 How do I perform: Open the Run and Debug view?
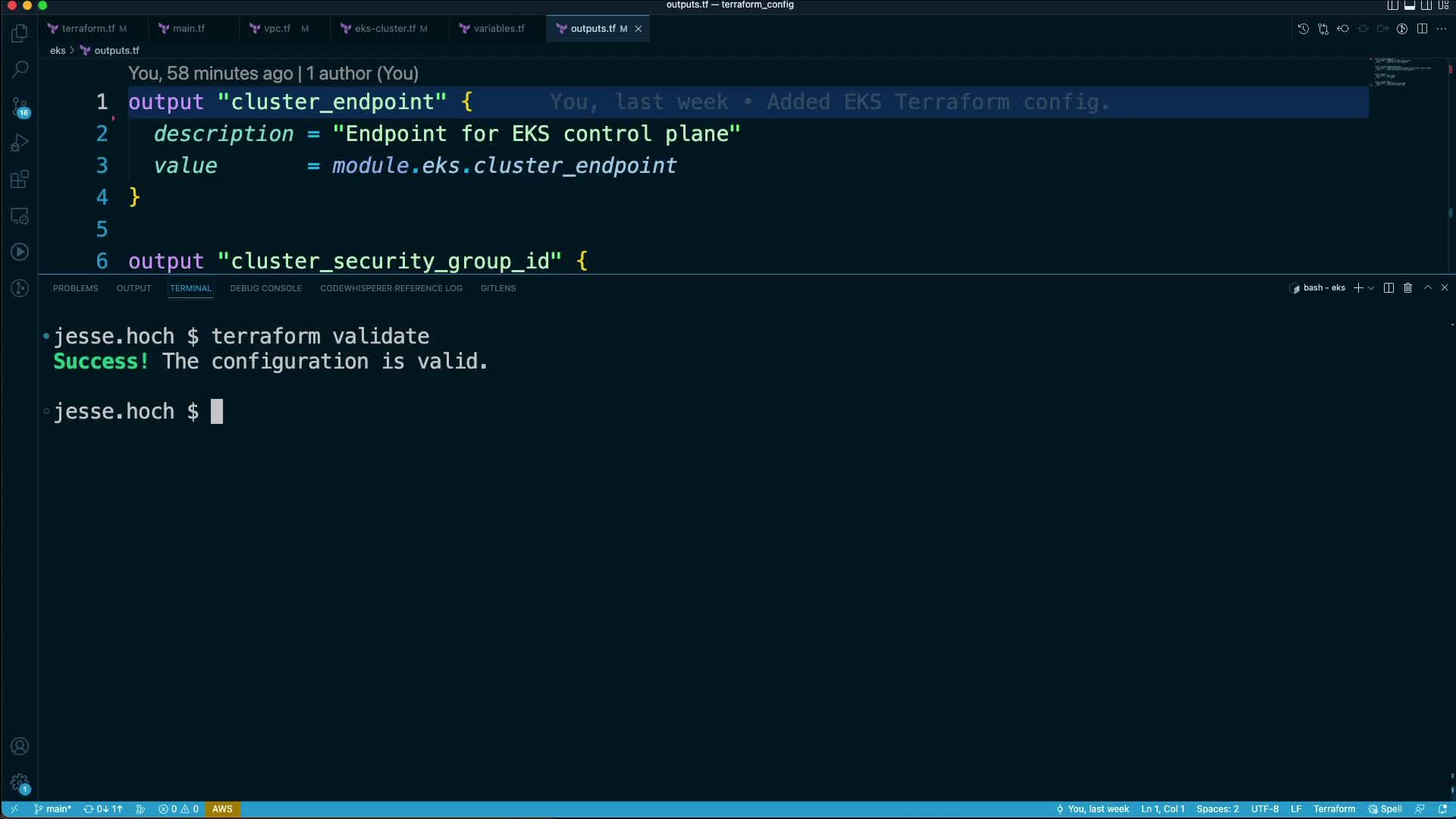[20, 143]
